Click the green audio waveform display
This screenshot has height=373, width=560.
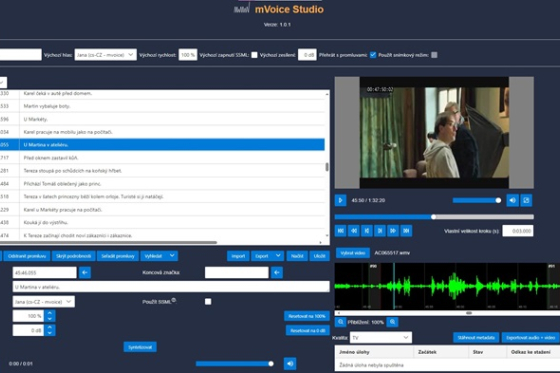(447, 286)
